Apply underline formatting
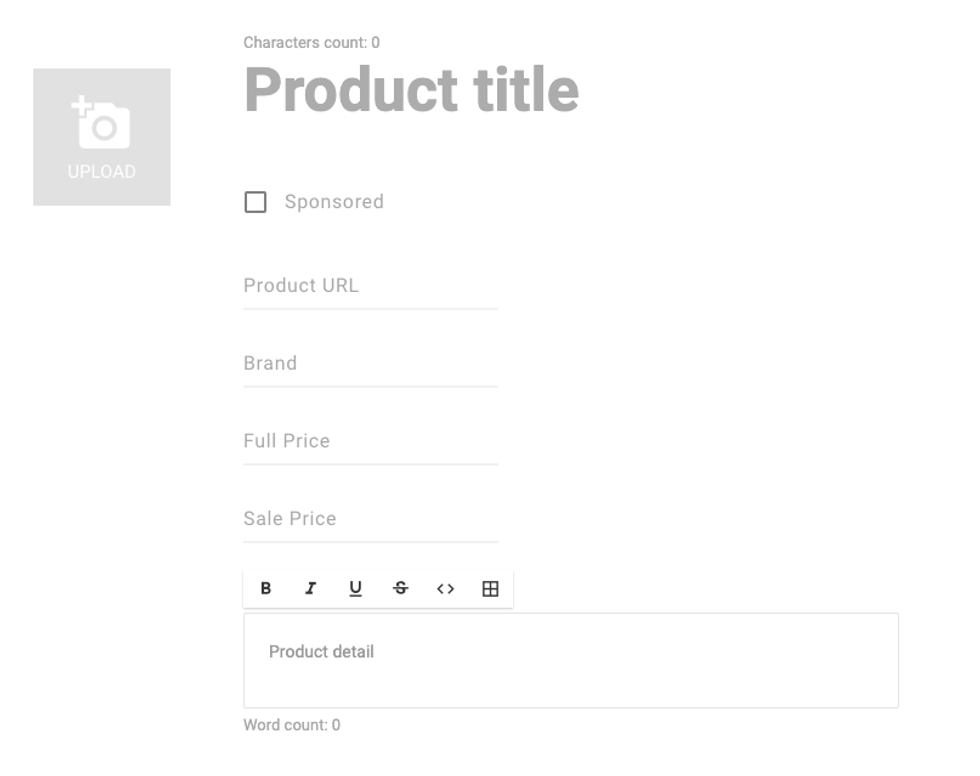 [x=355, y=589]
